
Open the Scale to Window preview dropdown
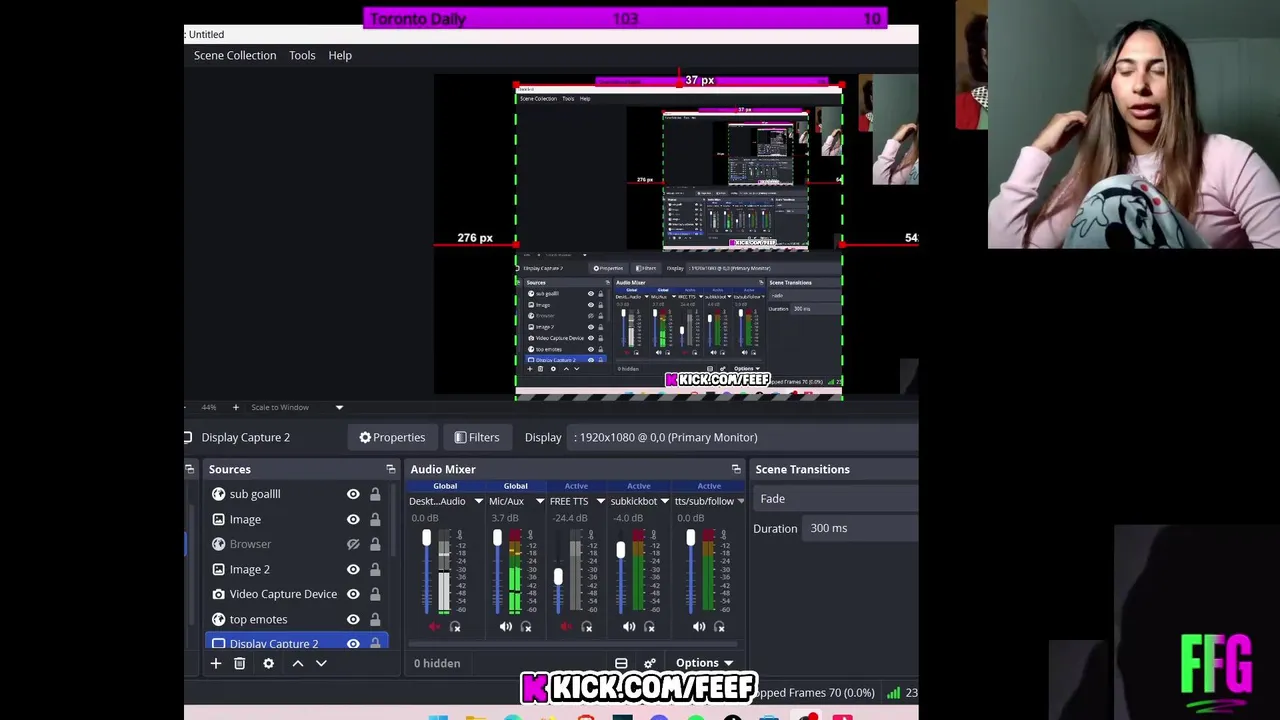[297, 407]
